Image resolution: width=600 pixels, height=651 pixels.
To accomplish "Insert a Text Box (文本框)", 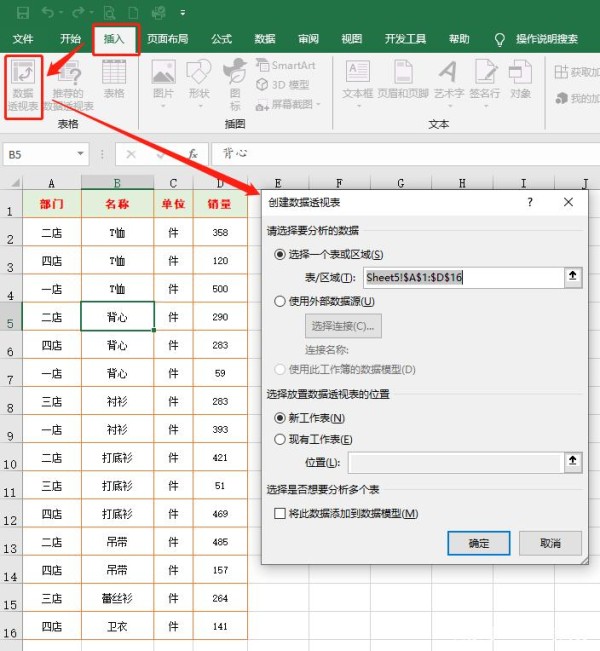I will tap(358, 84).
